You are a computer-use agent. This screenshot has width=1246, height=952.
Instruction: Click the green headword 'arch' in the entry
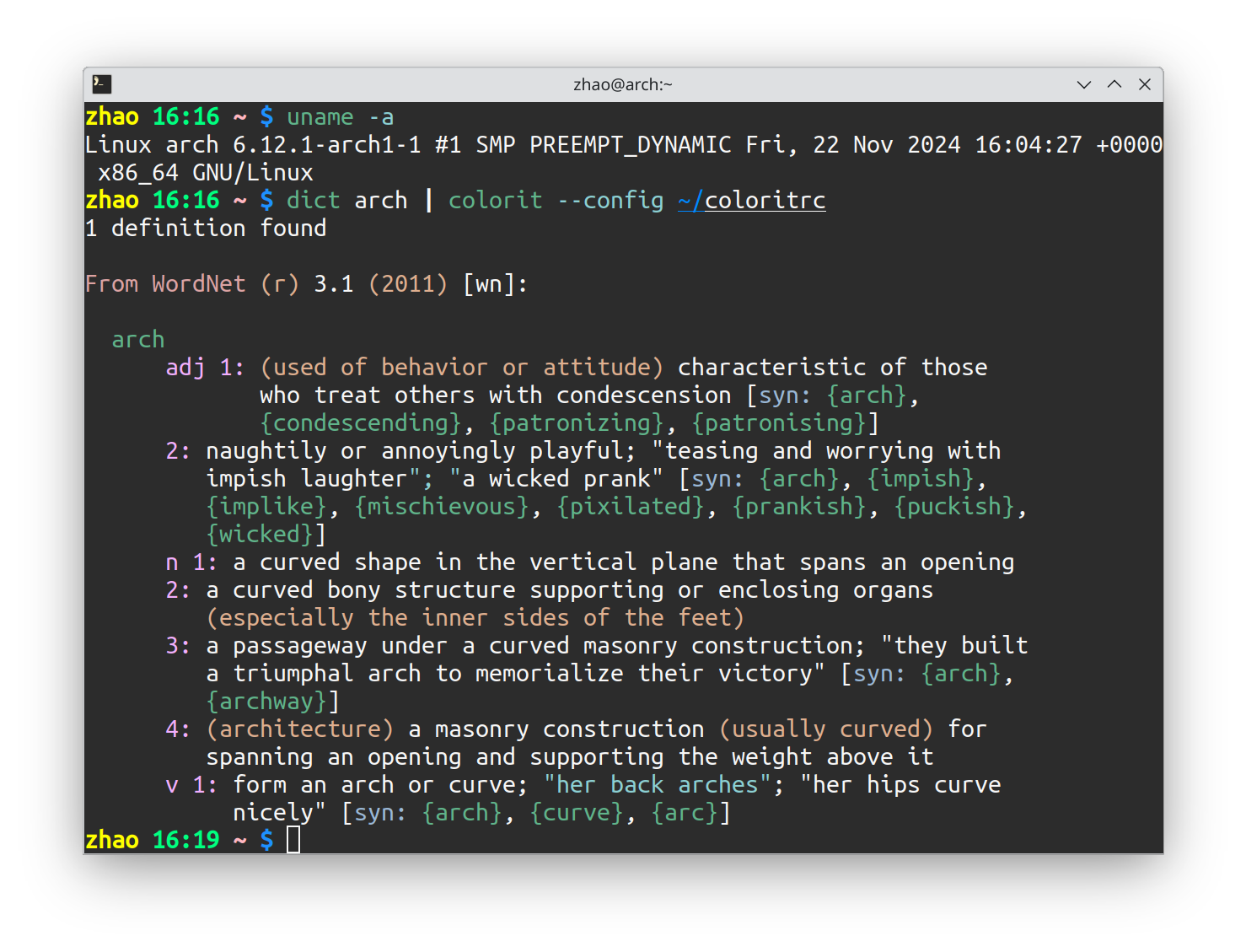click(138, 339)
